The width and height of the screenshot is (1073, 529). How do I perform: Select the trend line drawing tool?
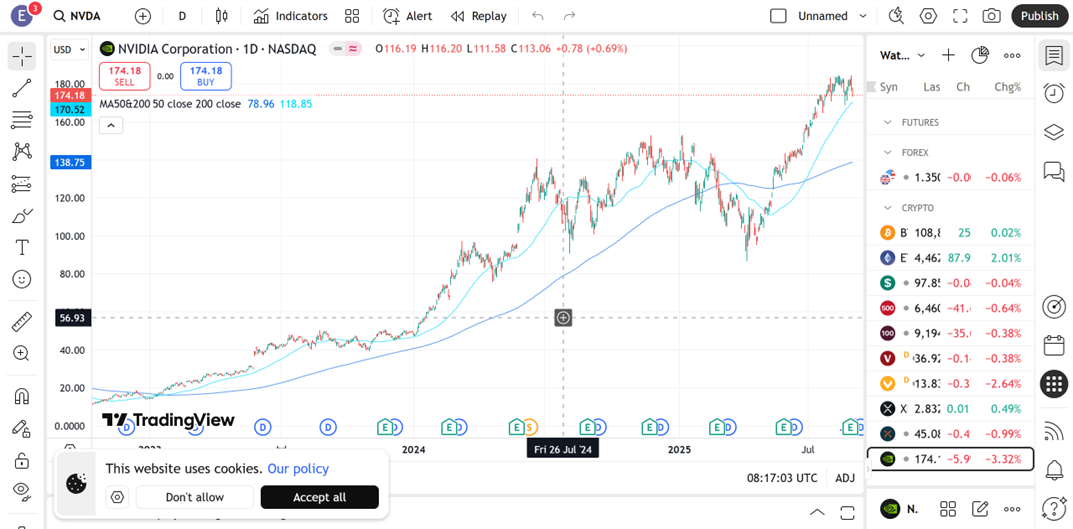22,88
